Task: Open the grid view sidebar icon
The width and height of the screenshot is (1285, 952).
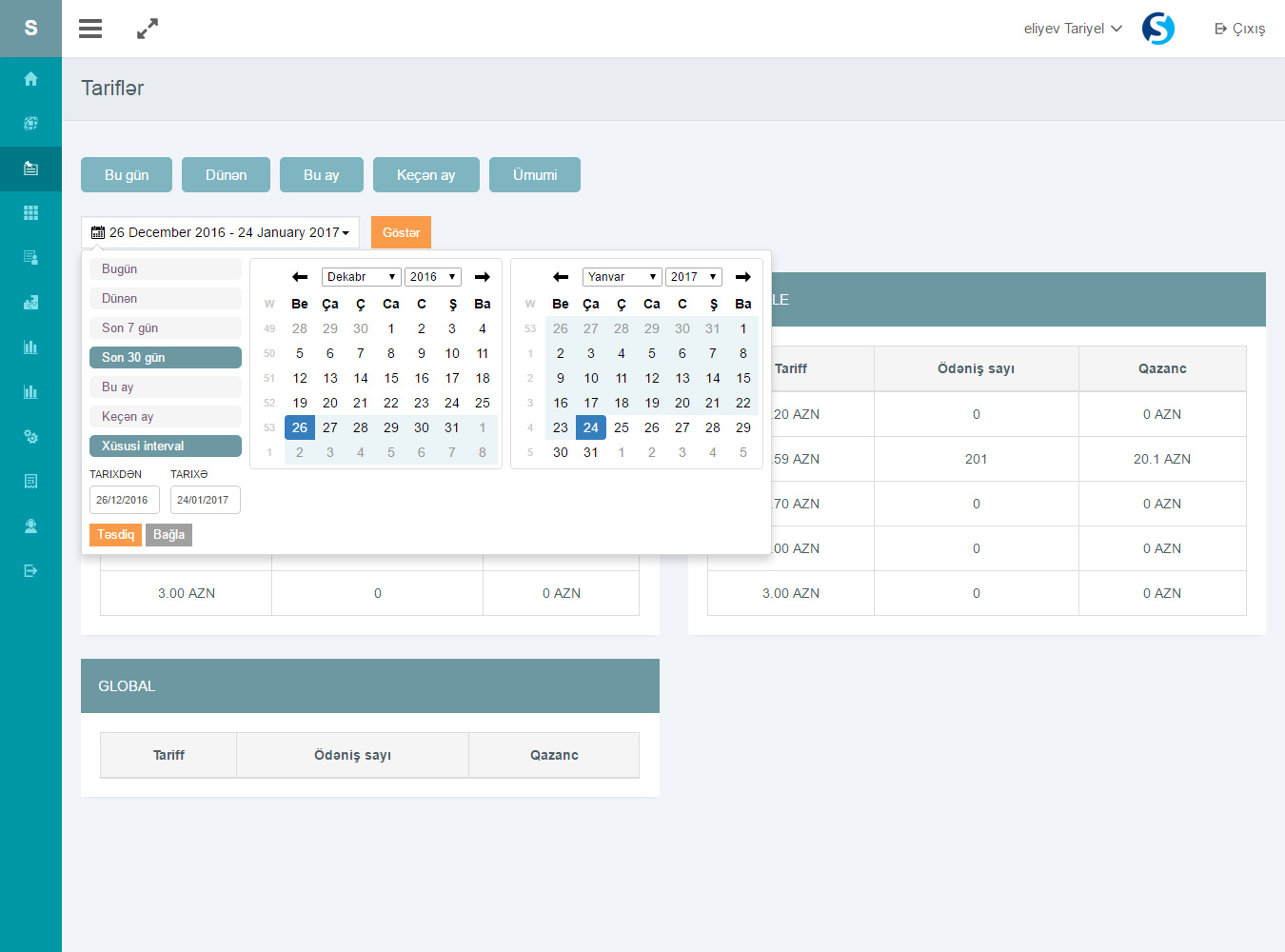Action: 30,213
